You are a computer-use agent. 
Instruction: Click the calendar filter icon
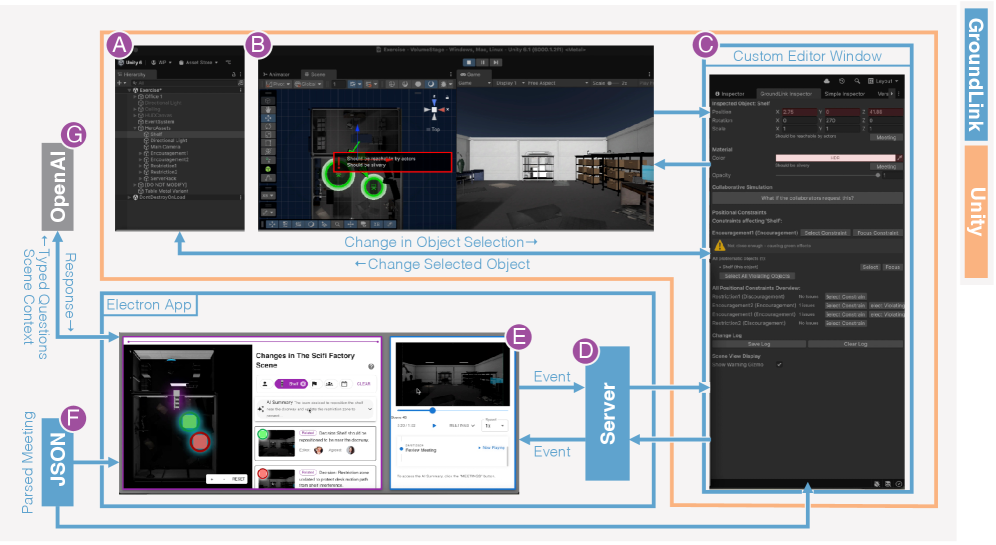tap(344, 384)
